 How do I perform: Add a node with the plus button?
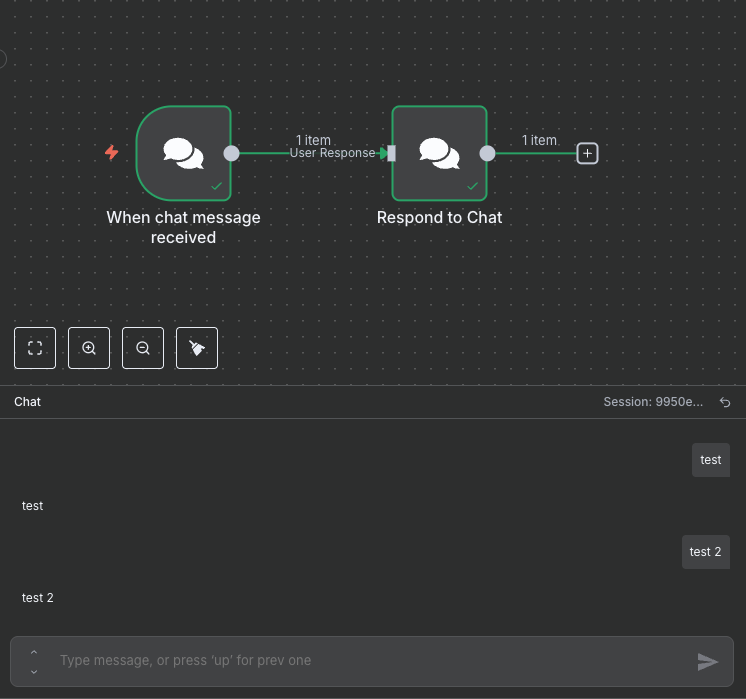(587, 153)
